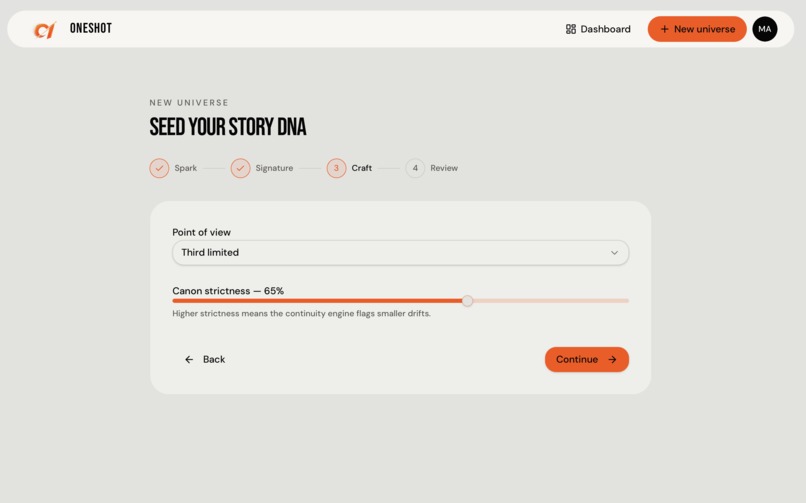806x503 pixels.
Task: Click the Continue button
Action: click(587, 360)
